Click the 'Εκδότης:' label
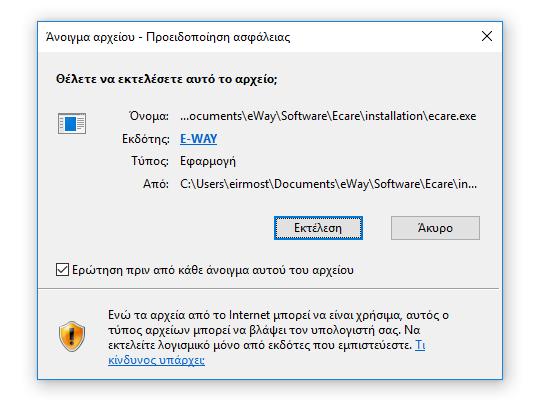Viewport: 547px width, 403px height. 145,139
